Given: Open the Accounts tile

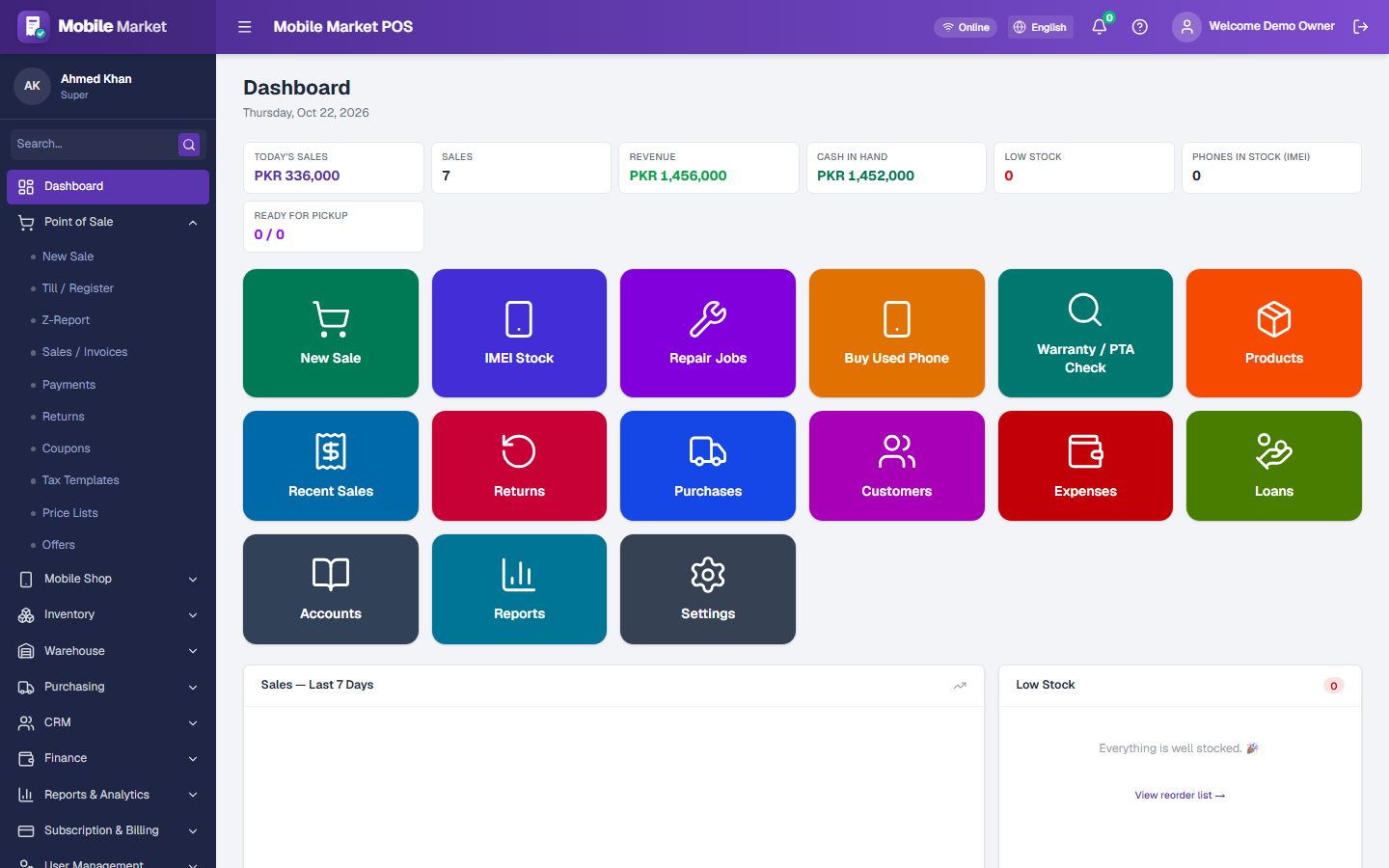Looking at the screenshot, I should tap(331, 589).
